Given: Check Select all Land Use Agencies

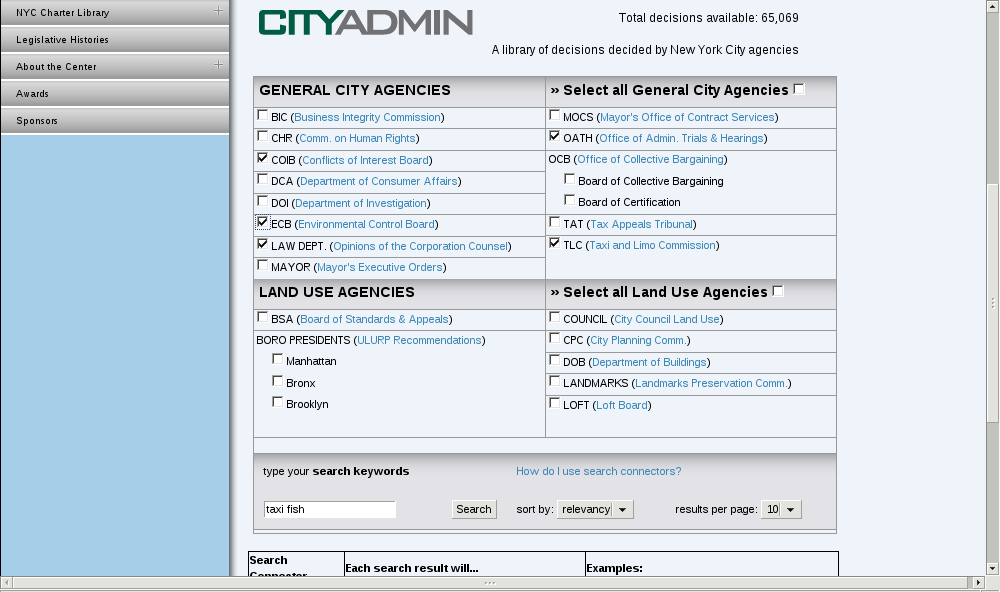Looking at the screenshot, I should pos(778,291).
